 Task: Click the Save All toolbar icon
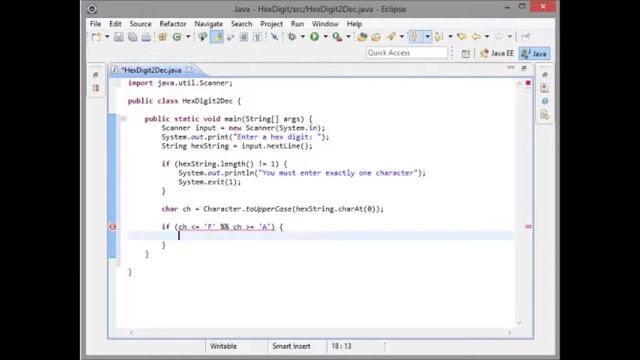(132, 37)
